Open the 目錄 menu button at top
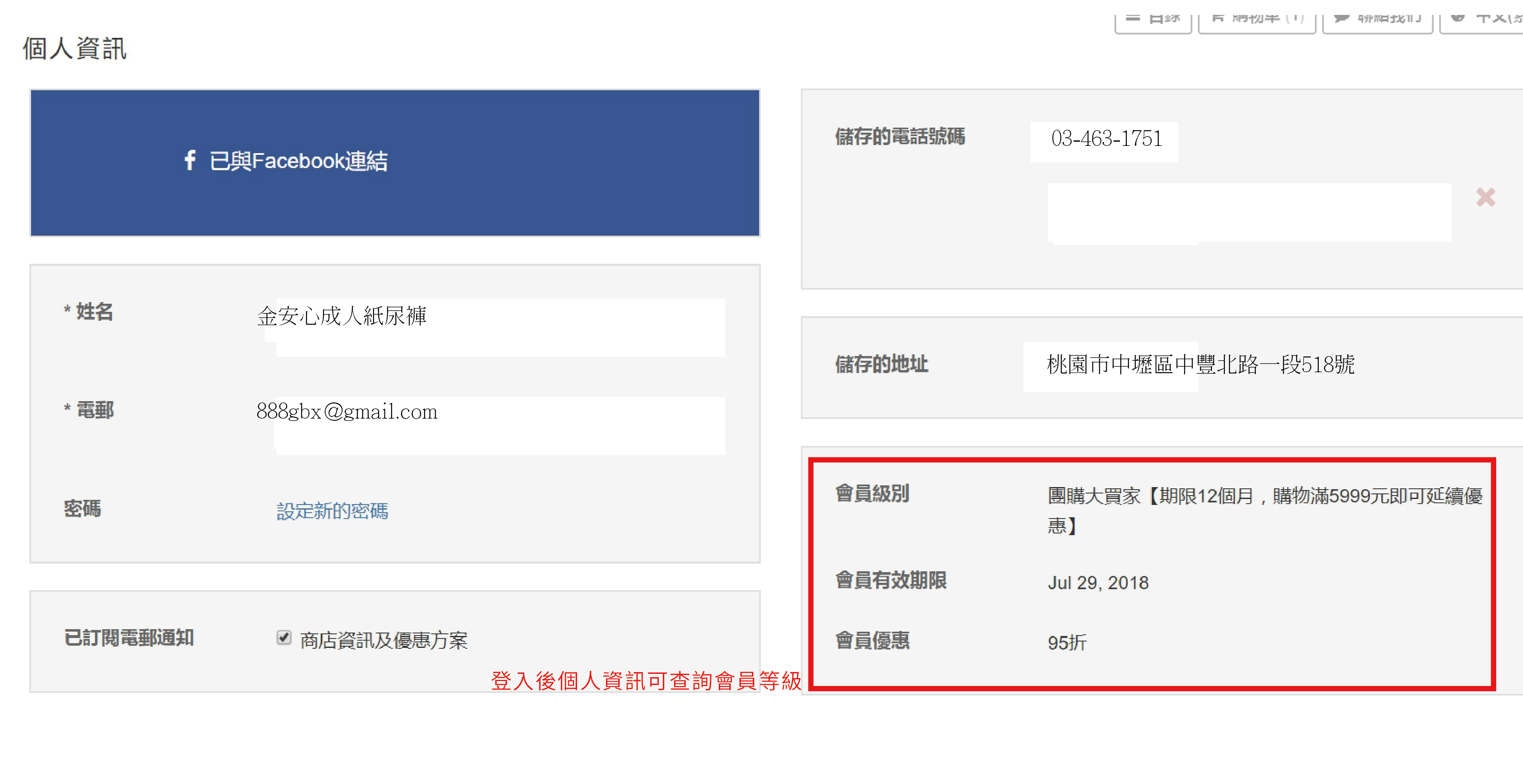Screen dimensions: 1523x784 point(1153,21)
